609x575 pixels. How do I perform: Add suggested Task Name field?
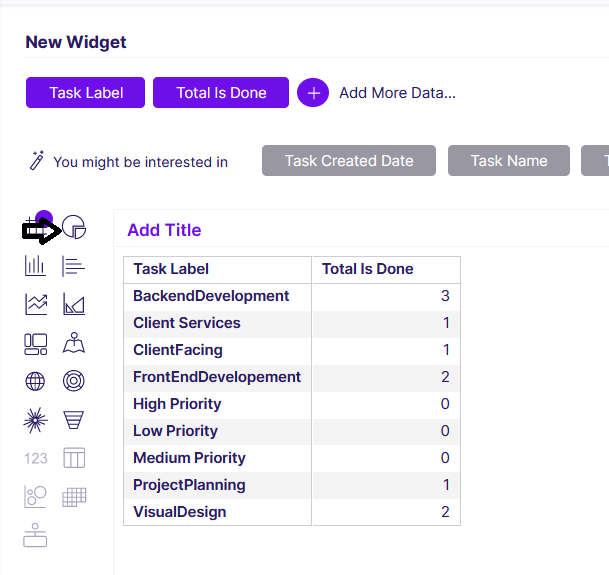click(x=509, y=160)
